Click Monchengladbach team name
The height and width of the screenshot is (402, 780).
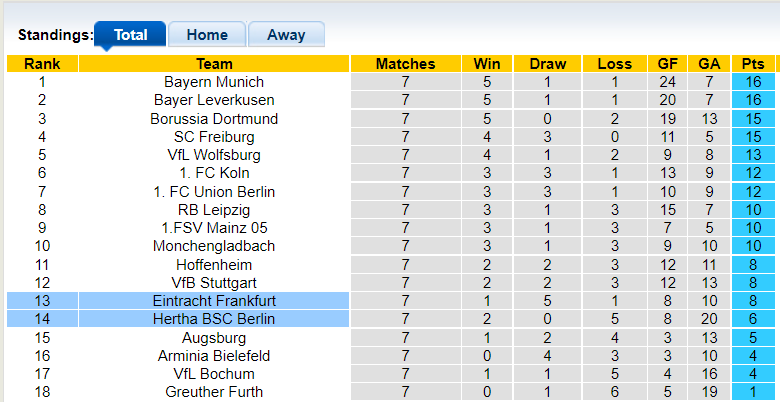tap(214, 246)
